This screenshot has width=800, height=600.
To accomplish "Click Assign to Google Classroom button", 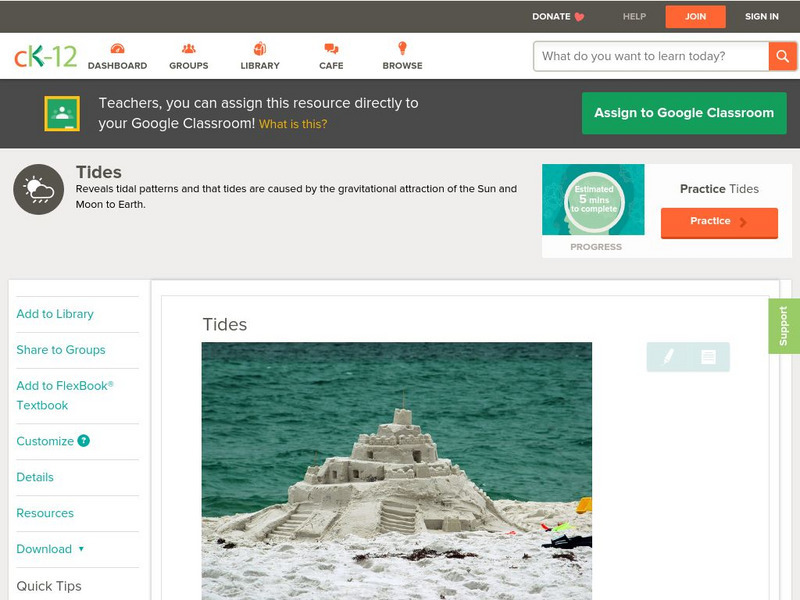I will click(684, 113).
